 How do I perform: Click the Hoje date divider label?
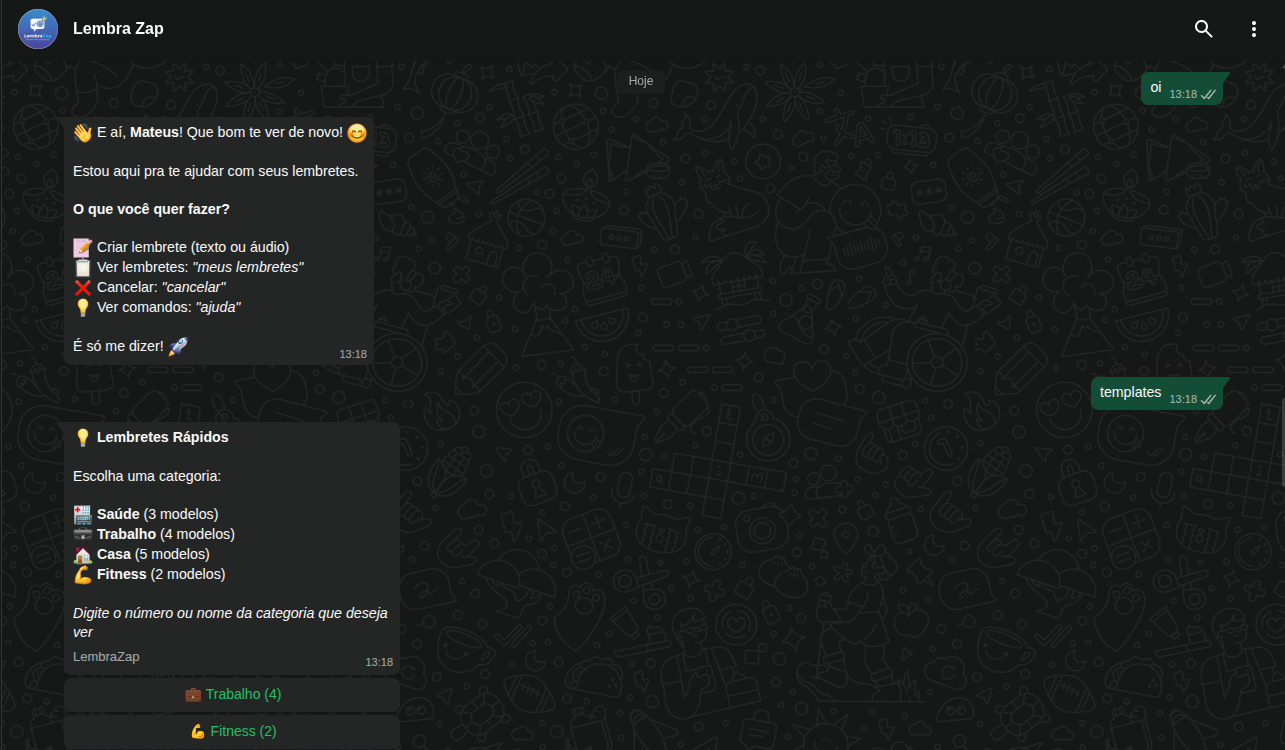640,80
